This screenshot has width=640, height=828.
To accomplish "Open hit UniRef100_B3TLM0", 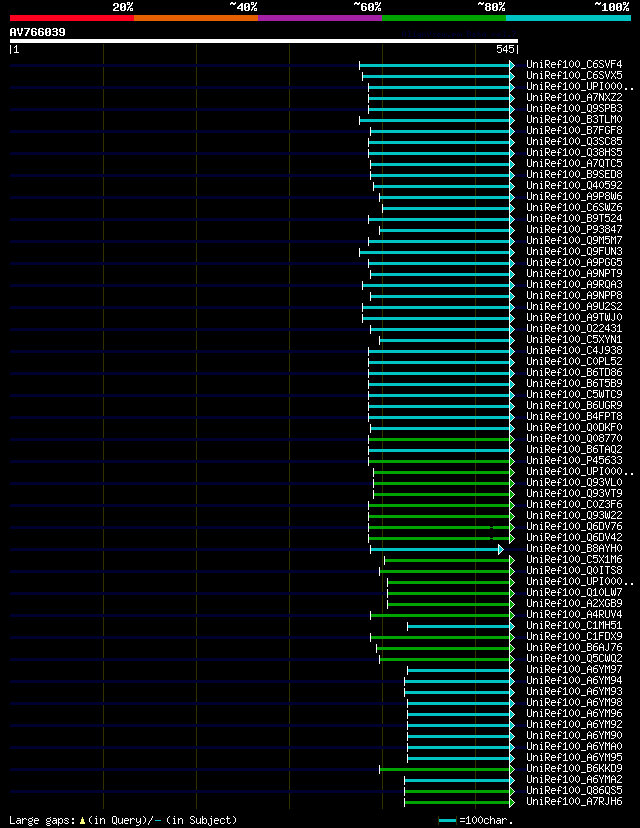I will coord(574,119).
